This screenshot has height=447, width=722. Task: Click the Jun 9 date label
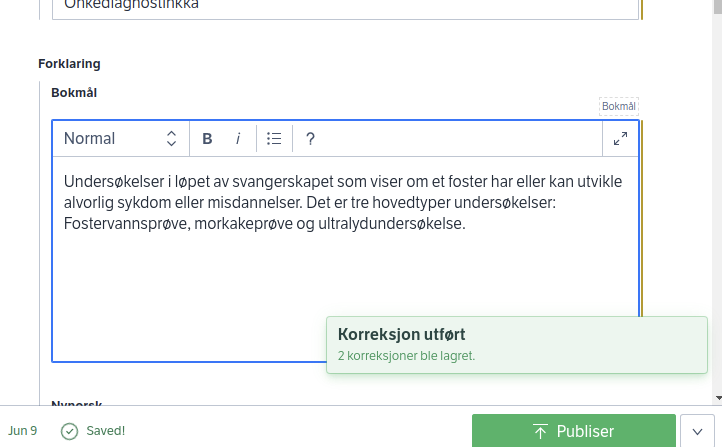23,431
